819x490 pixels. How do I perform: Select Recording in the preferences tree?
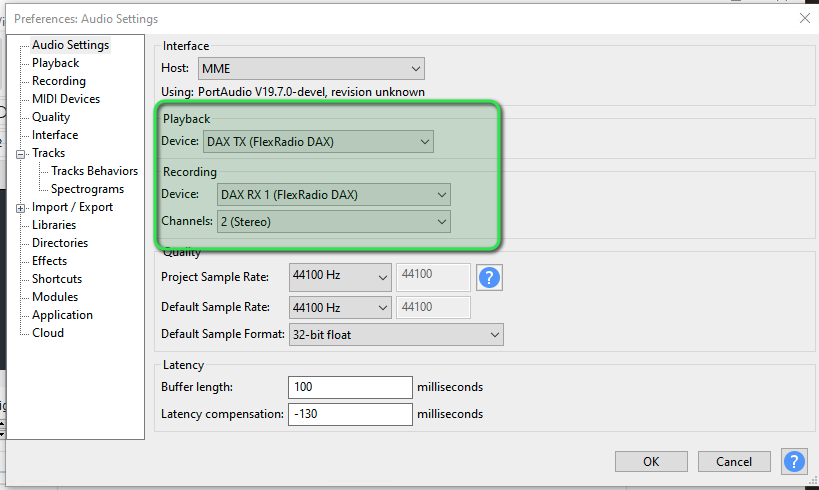pos(58,81)
